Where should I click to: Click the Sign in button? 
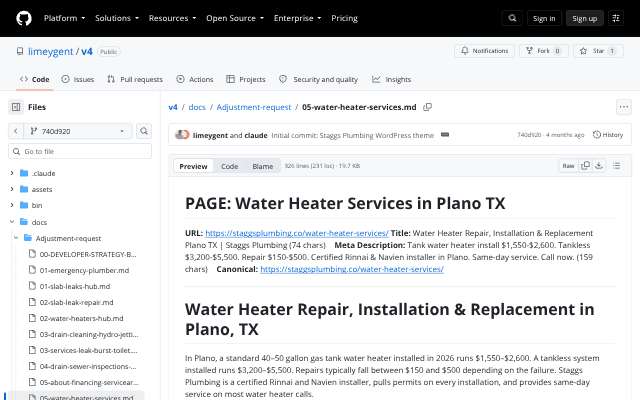(x=544, y=18)
